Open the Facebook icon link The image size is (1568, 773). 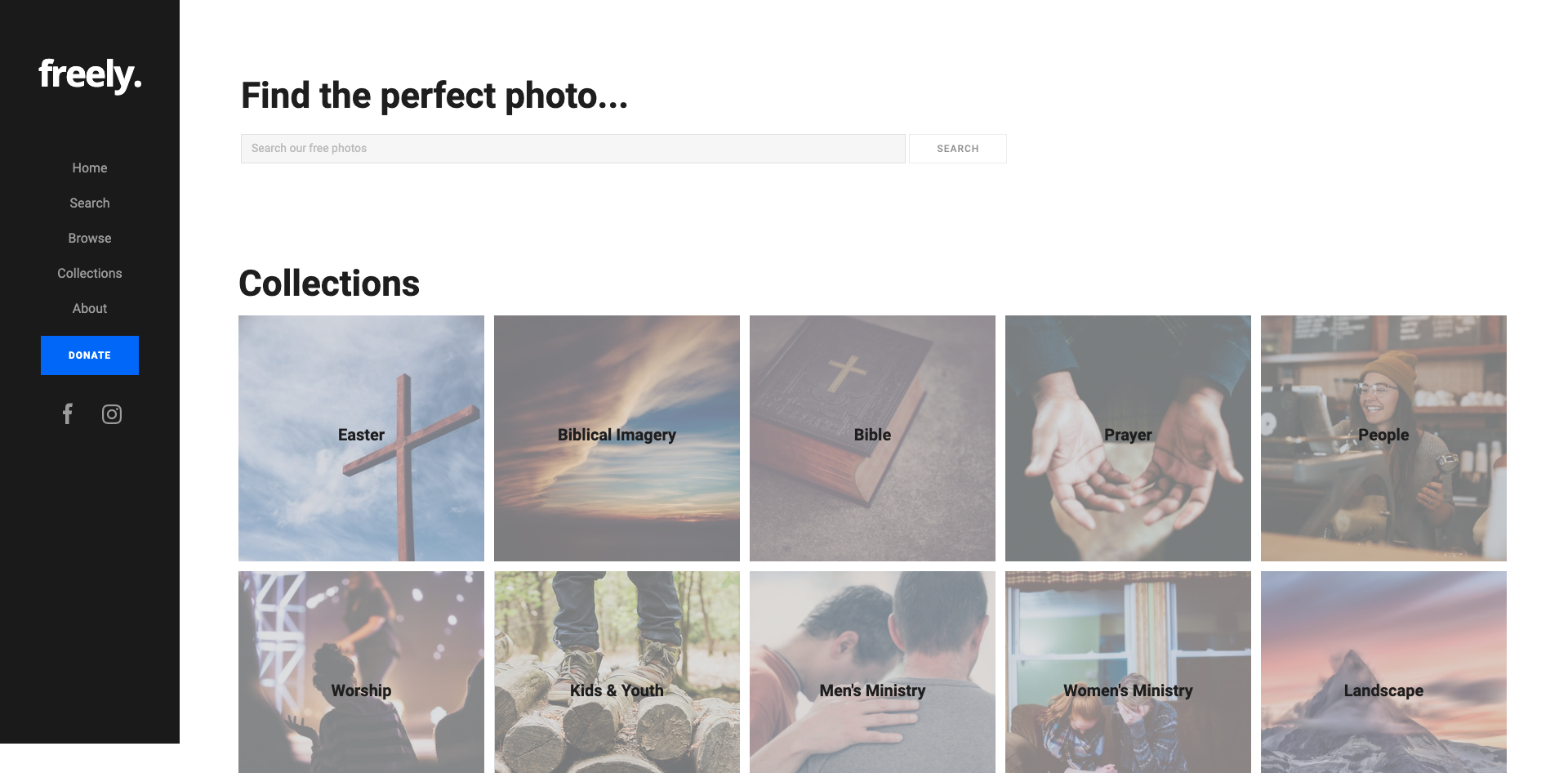click(x=68, y=414)
